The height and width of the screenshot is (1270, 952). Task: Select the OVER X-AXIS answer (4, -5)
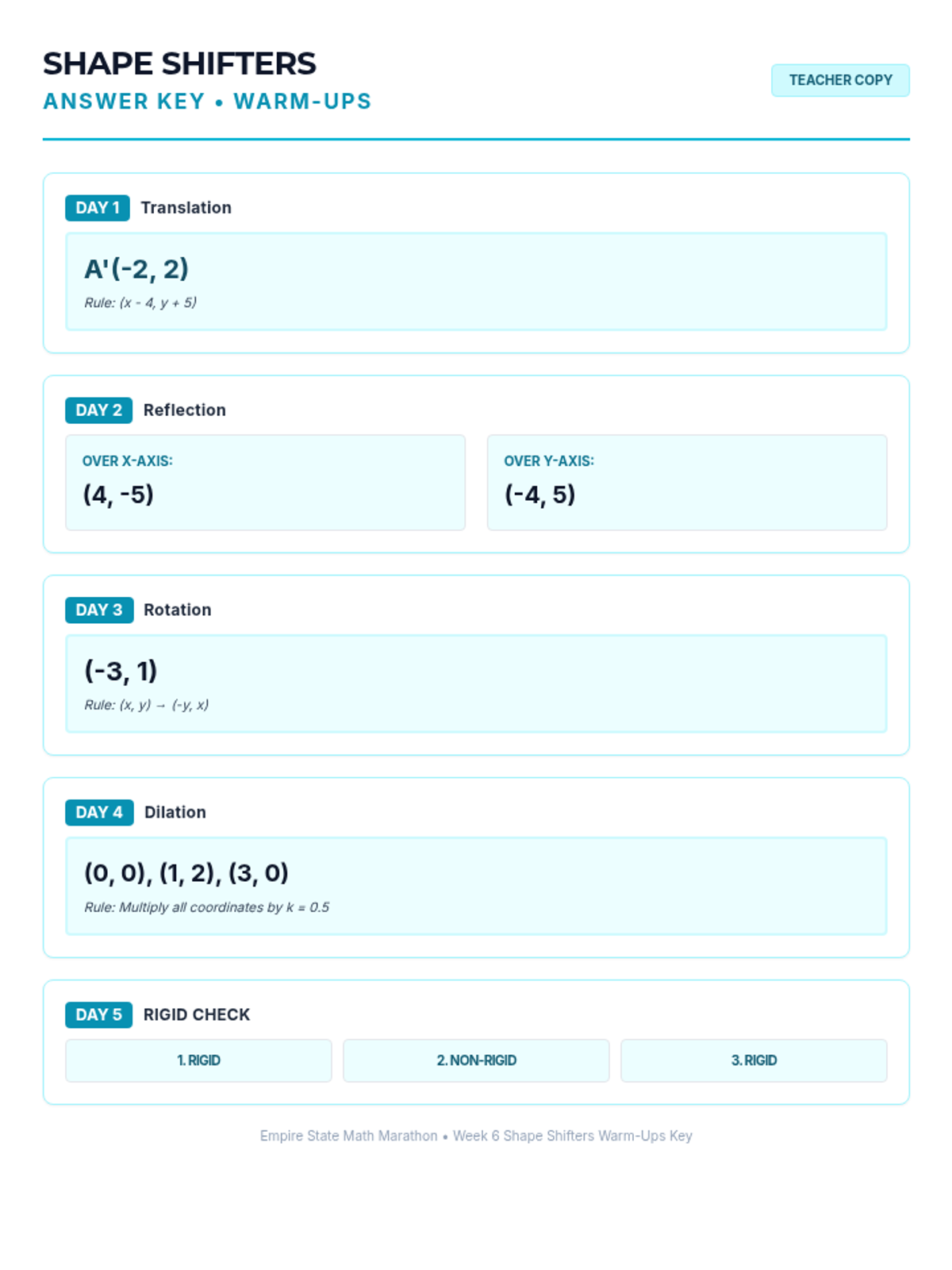tap(118, 495)
